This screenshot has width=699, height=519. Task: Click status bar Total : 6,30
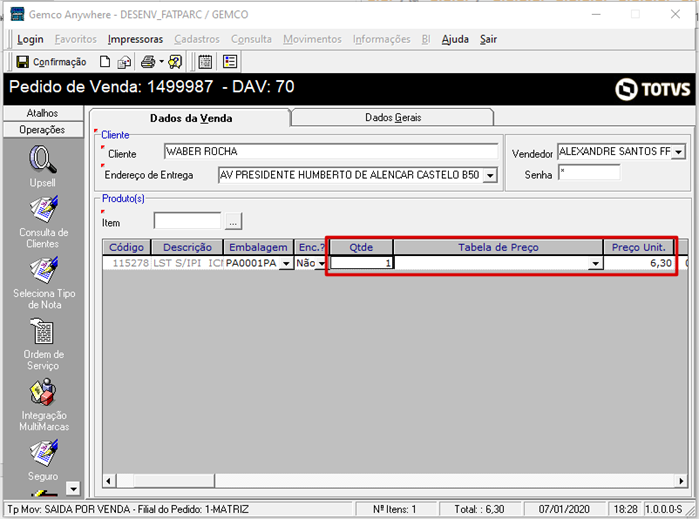(x=479, y=509)
